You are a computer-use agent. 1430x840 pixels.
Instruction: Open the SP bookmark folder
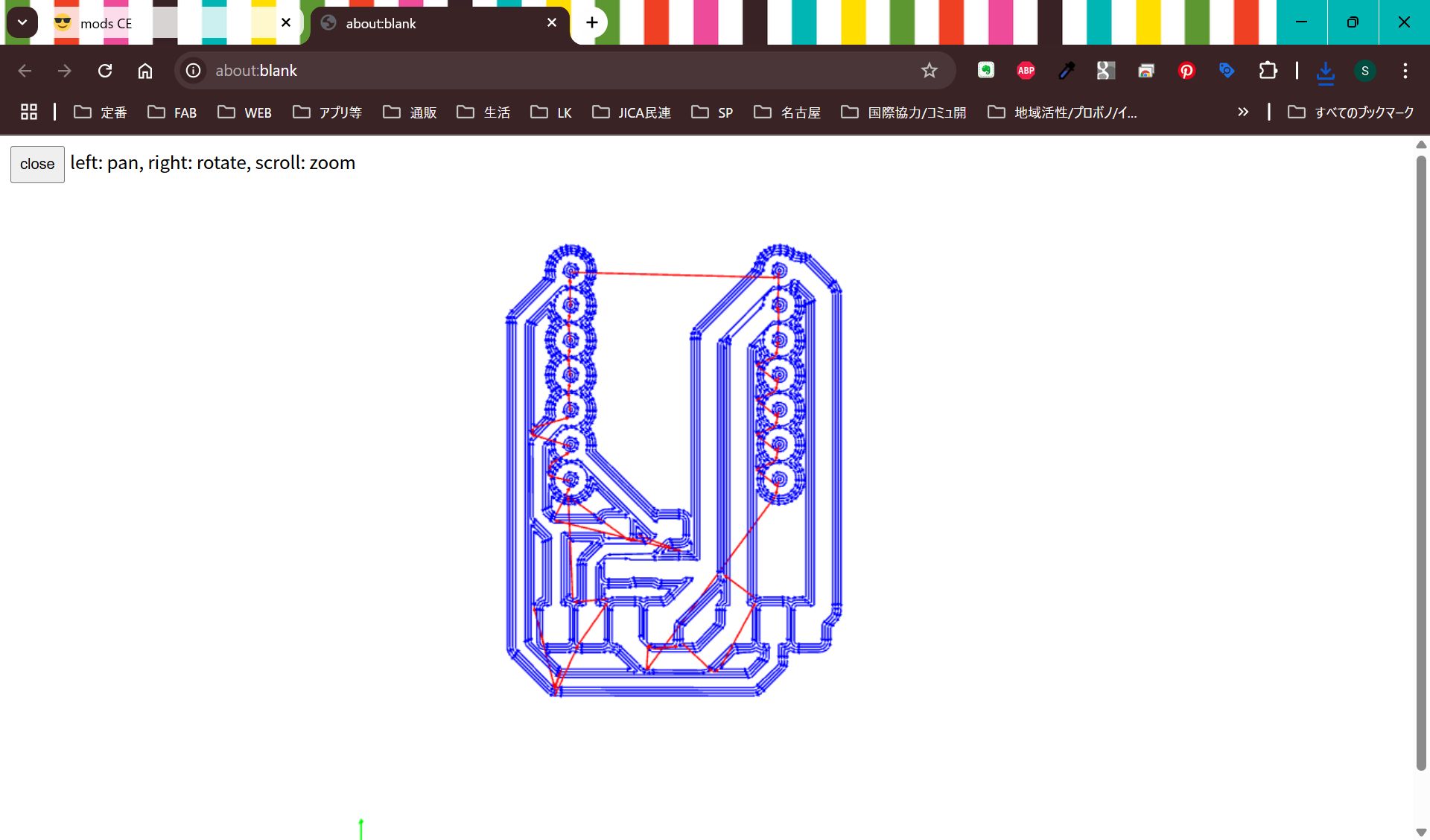(712, 112)
